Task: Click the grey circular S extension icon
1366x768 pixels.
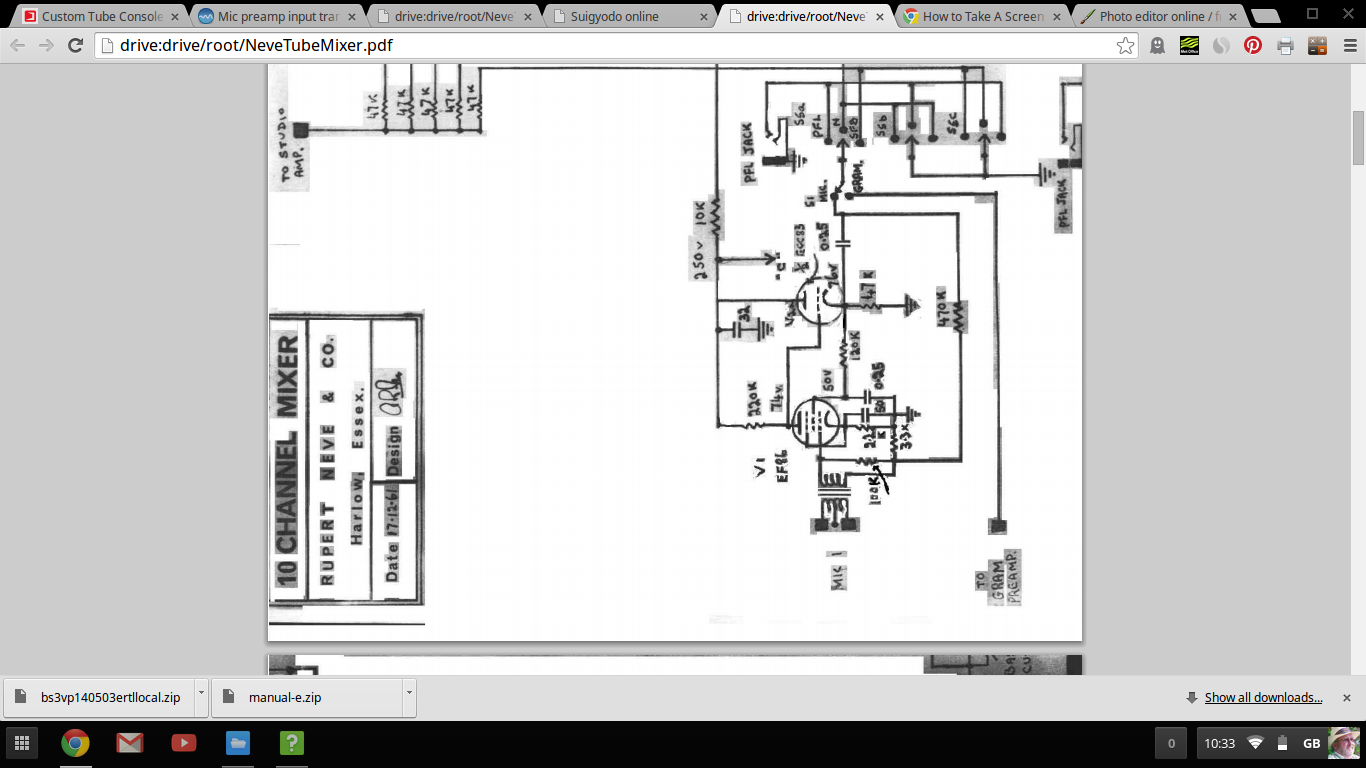Action: [1221, 45]
